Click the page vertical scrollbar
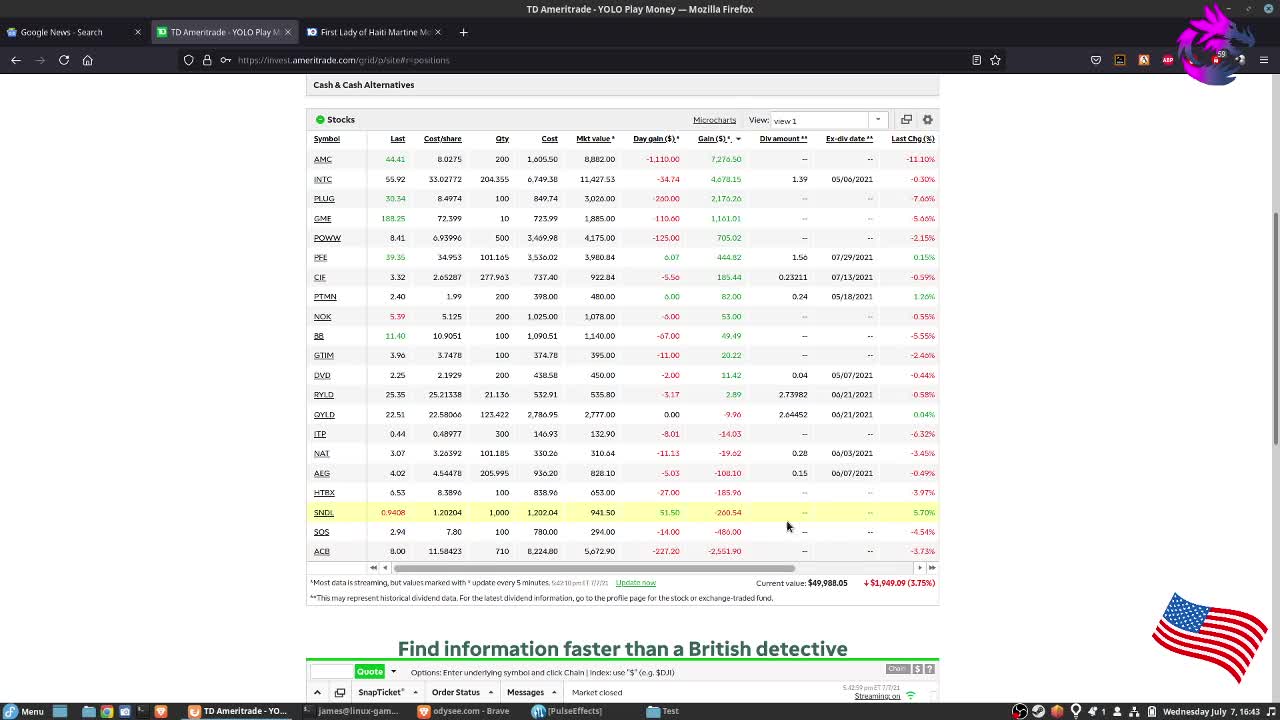Image resolution: width=1280 pixels, height=720 pixels. pyautogui.click(x=1276, y=330)
